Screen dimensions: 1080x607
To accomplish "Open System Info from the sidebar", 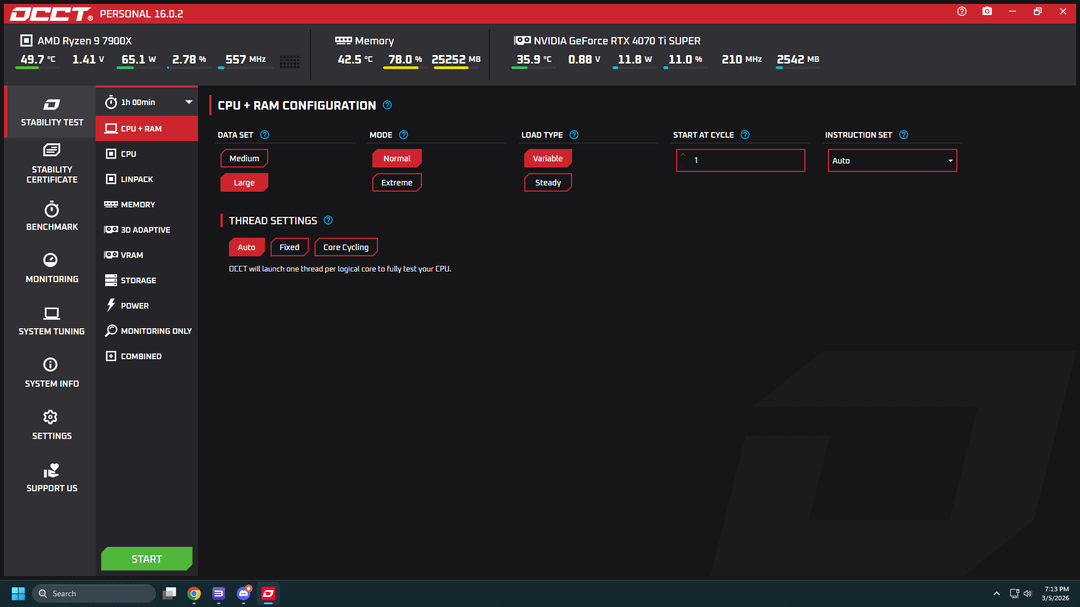I will tap(52, 372).
